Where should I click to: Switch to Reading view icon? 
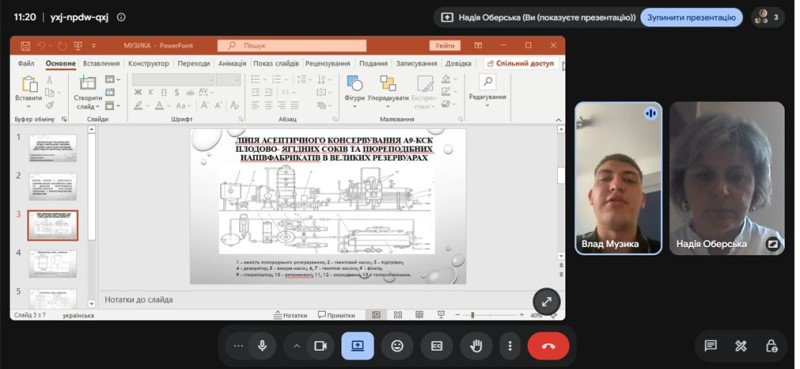[x=419, y=315]
